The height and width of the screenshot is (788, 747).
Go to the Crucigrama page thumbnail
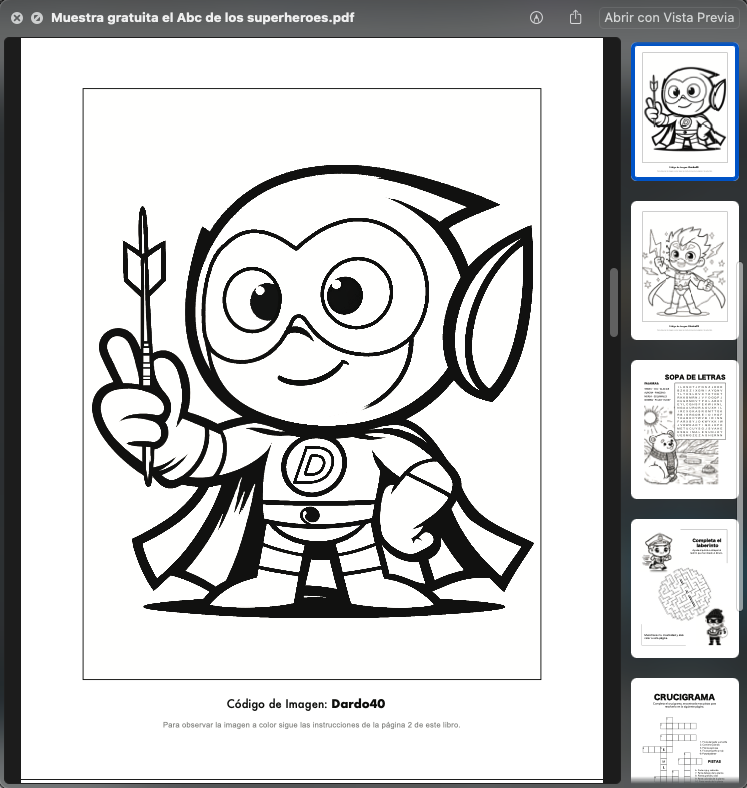[x=685, y=733]
